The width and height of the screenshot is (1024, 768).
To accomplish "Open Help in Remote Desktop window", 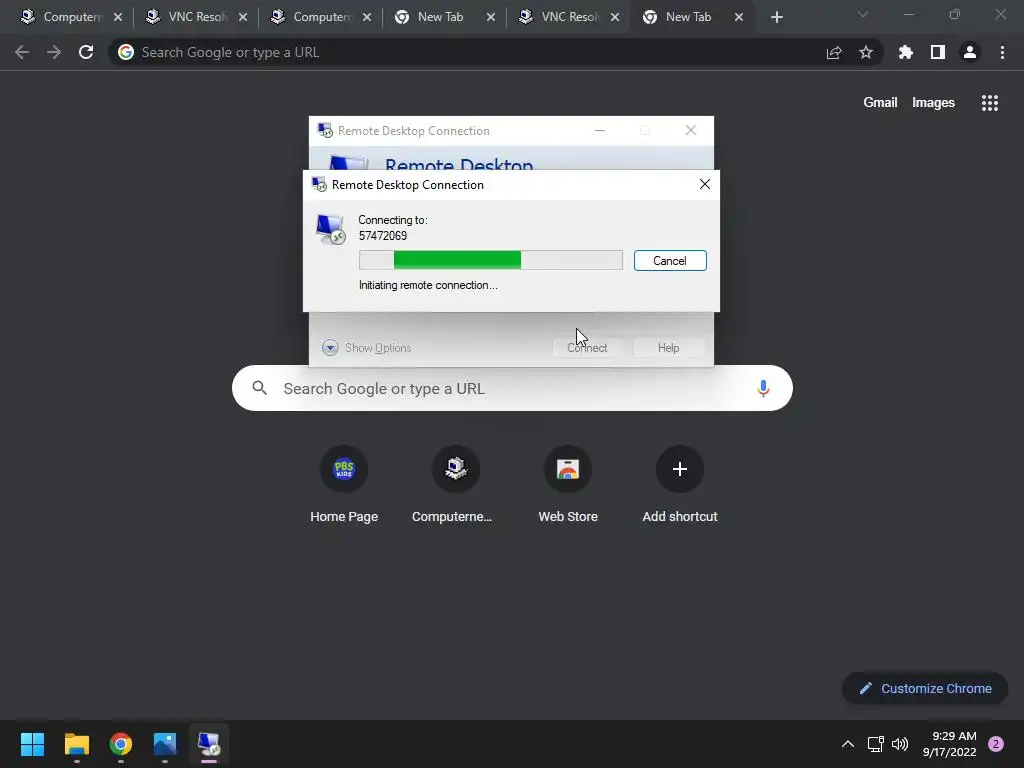I will pyautogui.click(x=668, y=347).
